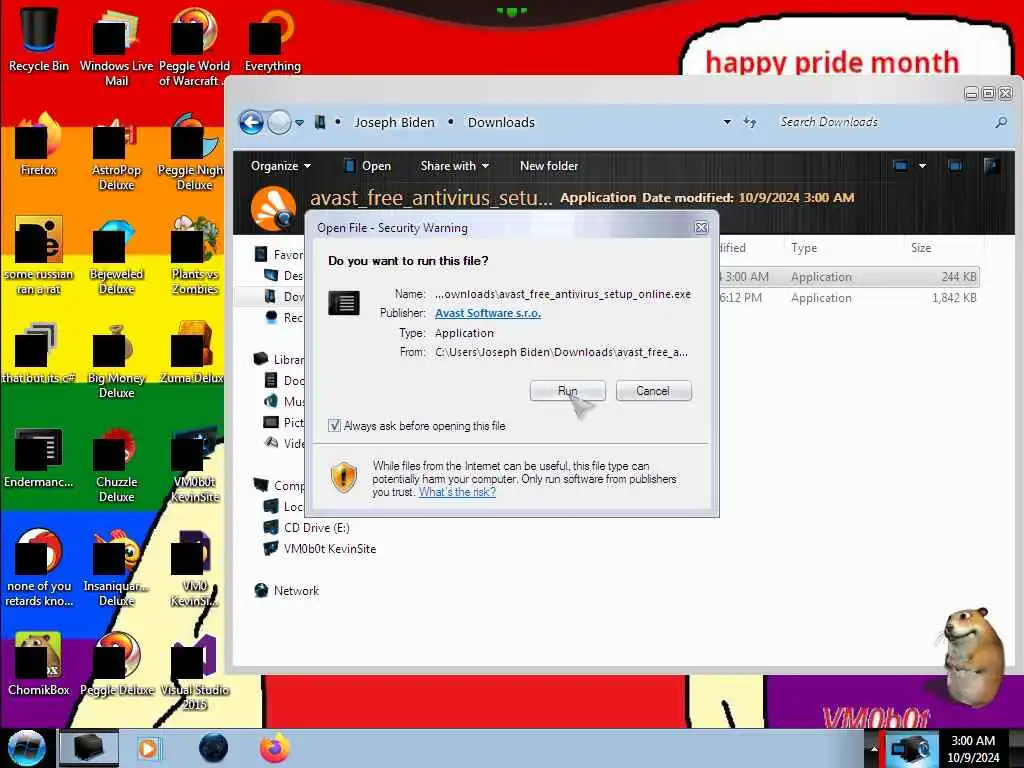Image resolution: width=1024 pixels, height=768 pixels.
Task: Open the Organize dropdown menu
Action: coord(281,166)
